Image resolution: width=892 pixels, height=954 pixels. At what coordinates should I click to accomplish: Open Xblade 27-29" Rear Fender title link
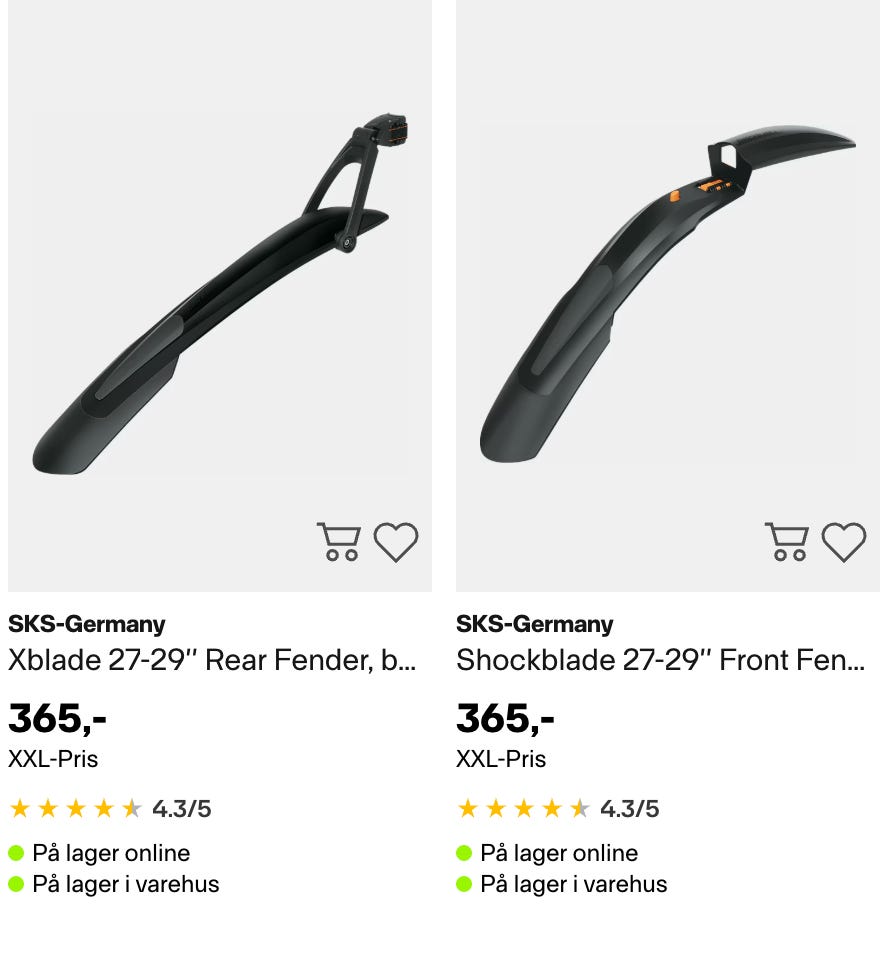[212, 660]
